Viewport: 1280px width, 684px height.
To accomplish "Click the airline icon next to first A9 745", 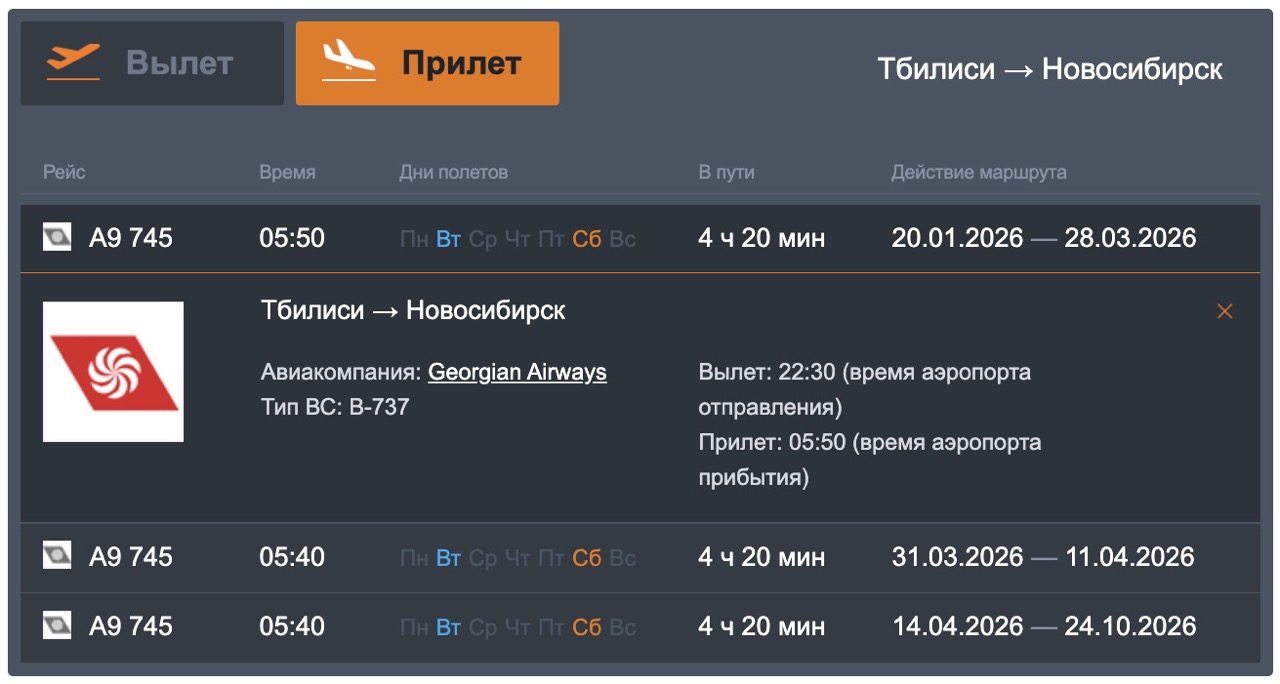I will click(58, 238).
